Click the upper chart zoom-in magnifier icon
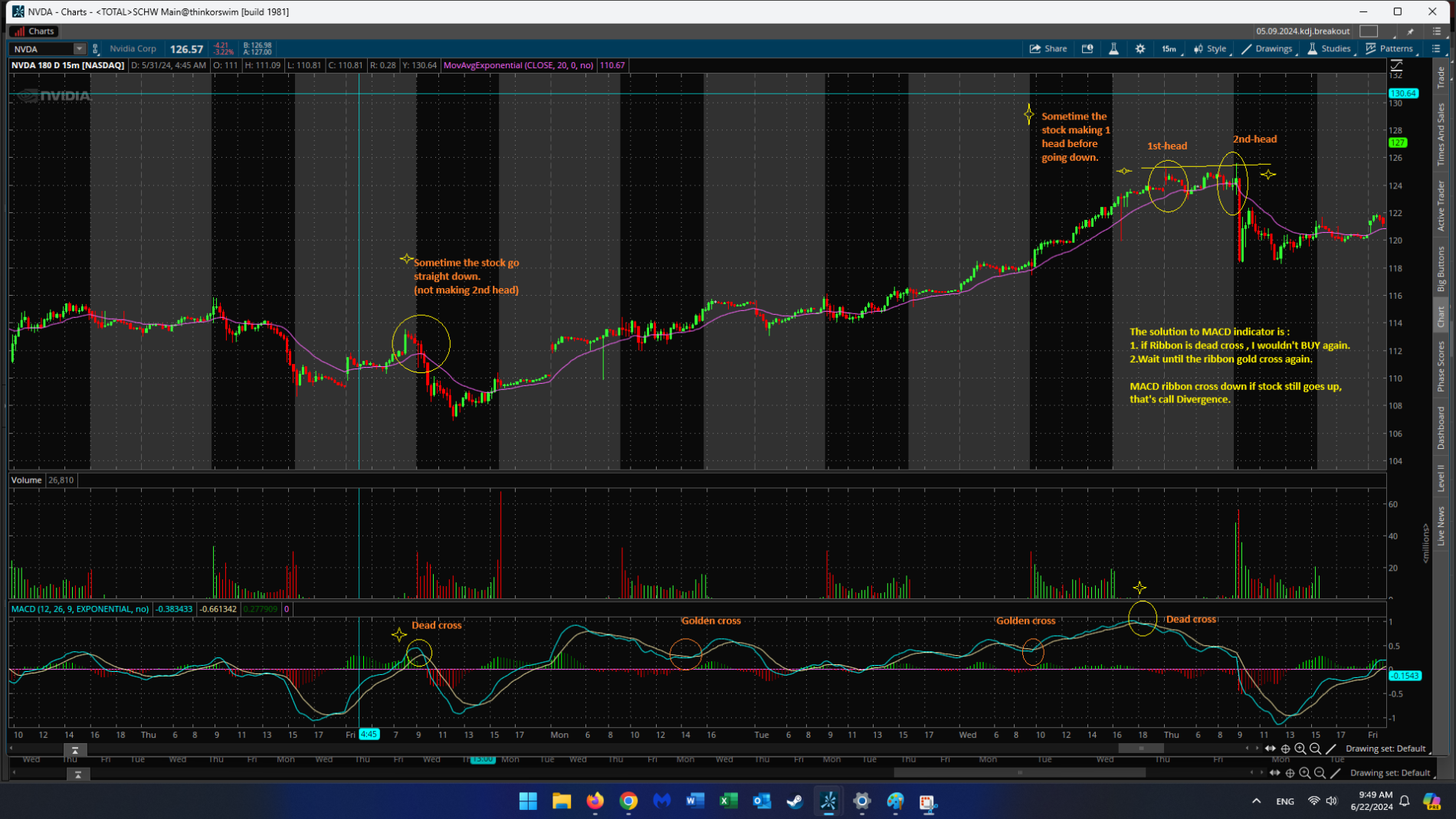 [x=1300, y=749]
